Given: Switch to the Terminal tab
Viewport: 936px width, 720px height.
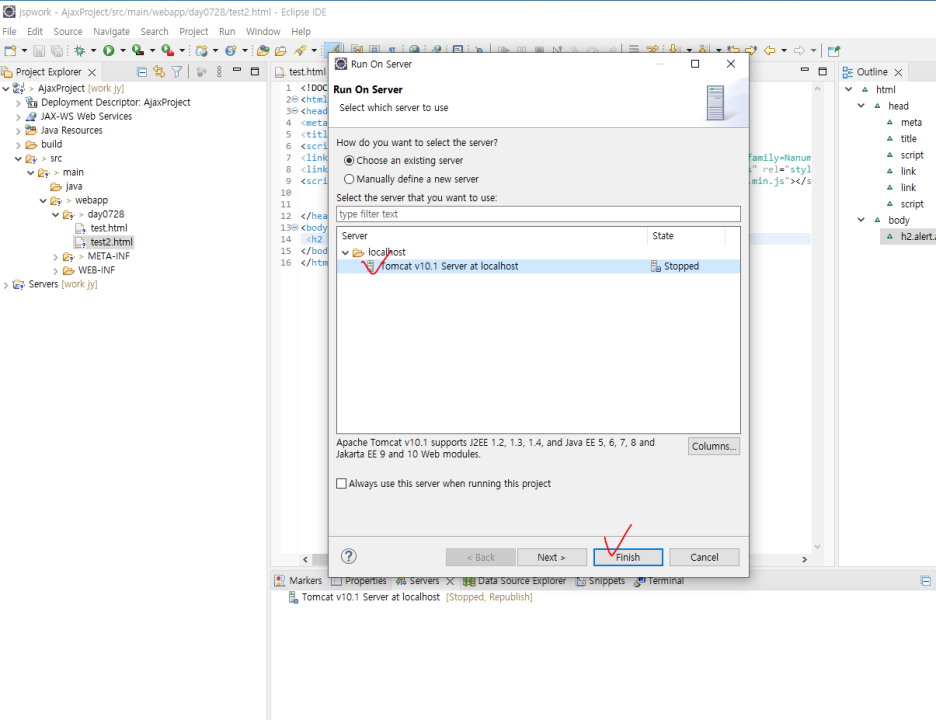Looking at the screenshot, I should point(659,580).
